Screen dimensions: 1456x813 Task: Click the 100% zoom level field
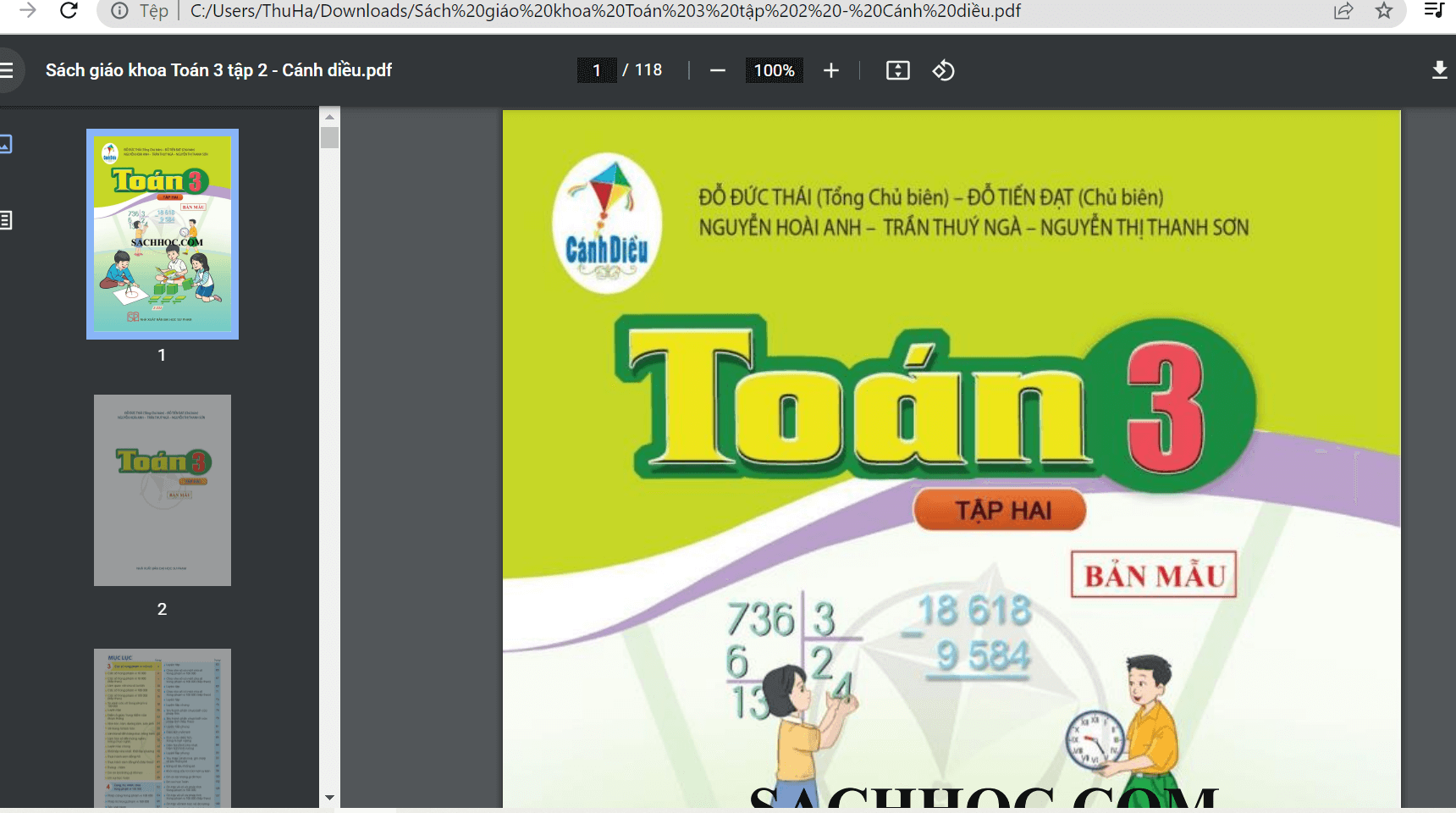click(774, 70)
